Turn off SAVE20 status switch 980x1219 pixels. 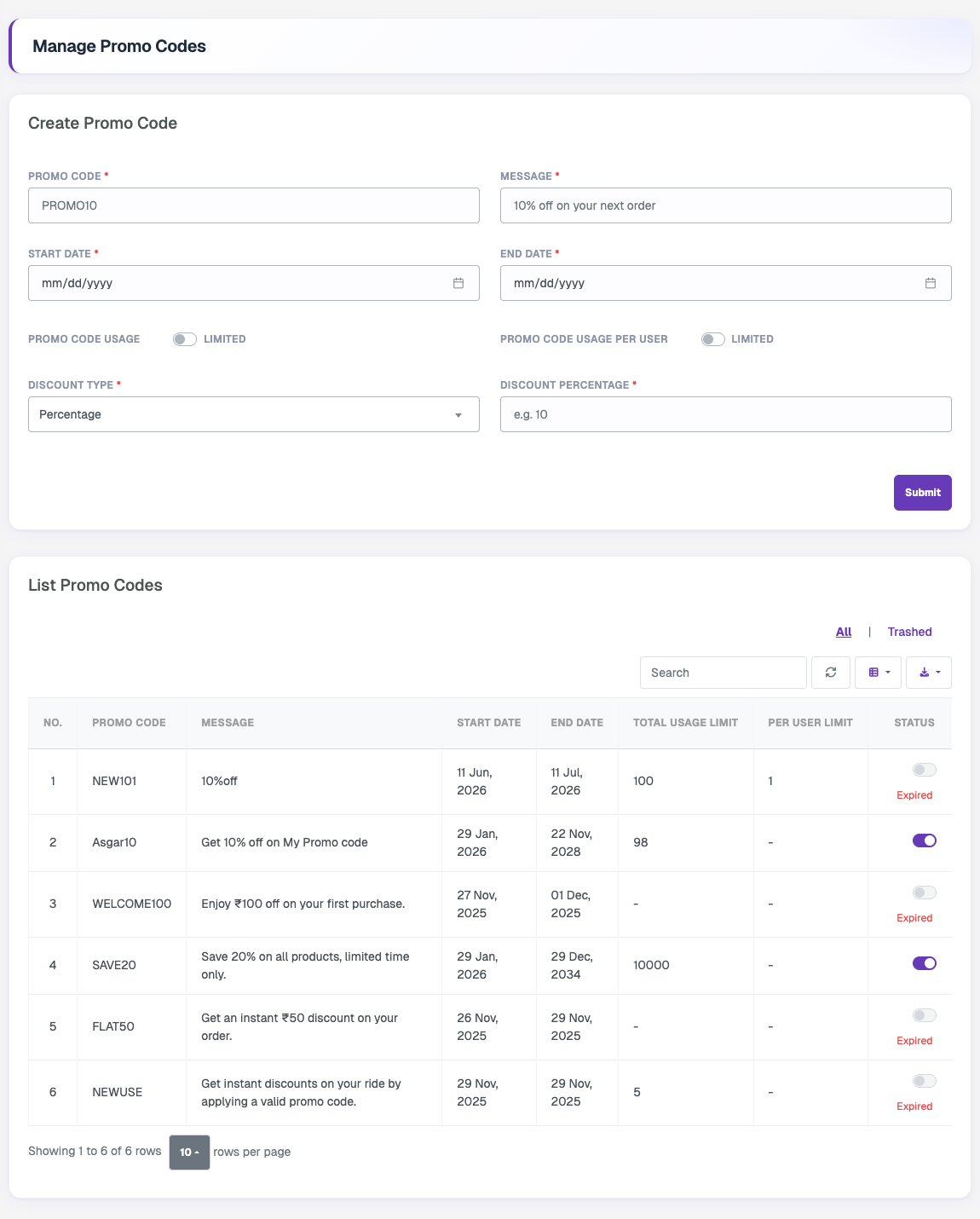[925, 963]
